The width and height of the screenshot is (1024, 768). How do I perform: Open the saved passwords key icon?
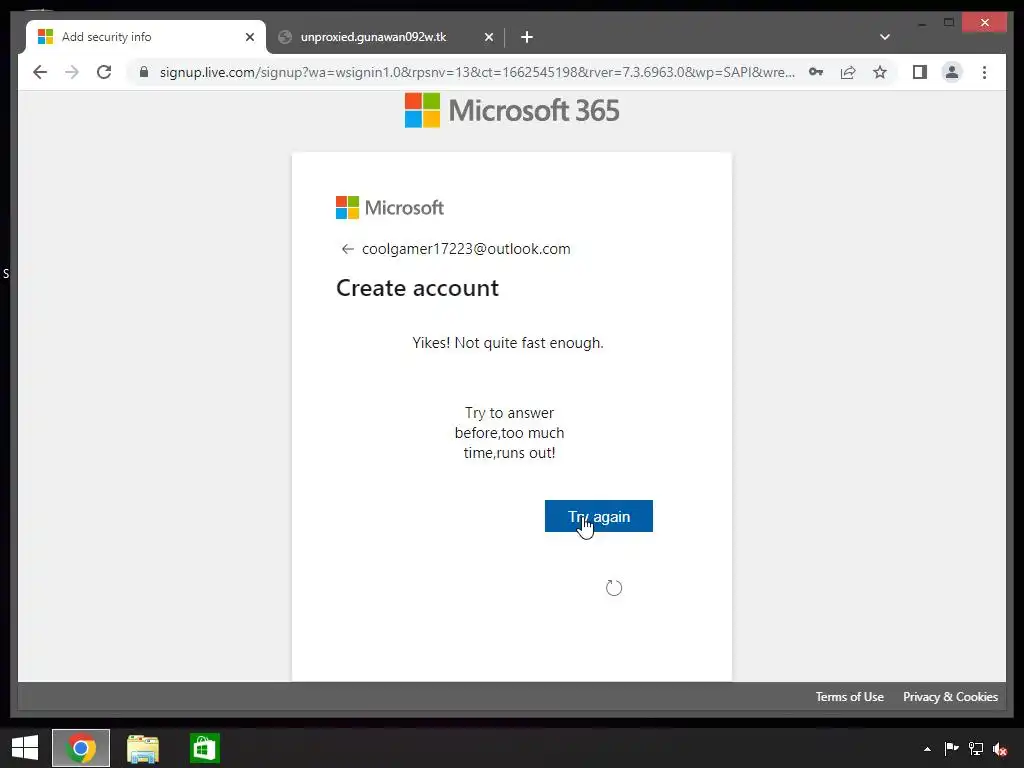(816, 72)
